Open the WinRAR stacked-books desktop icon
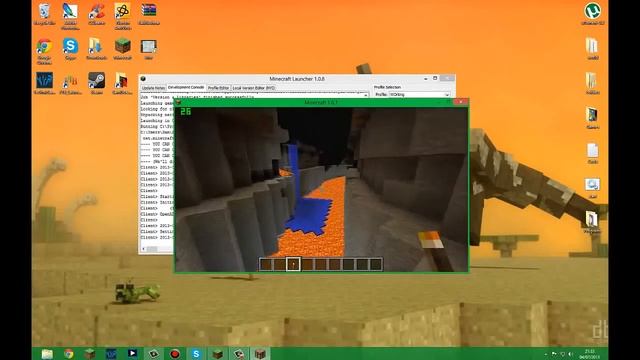The image size is (640, 360). click(149, 14)
